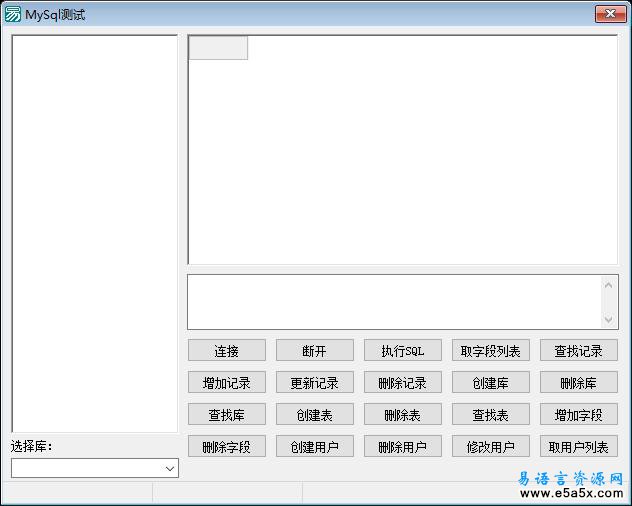Click the 查找记录 button
Screen dimensions: 632x506
[x=578, y=350]
